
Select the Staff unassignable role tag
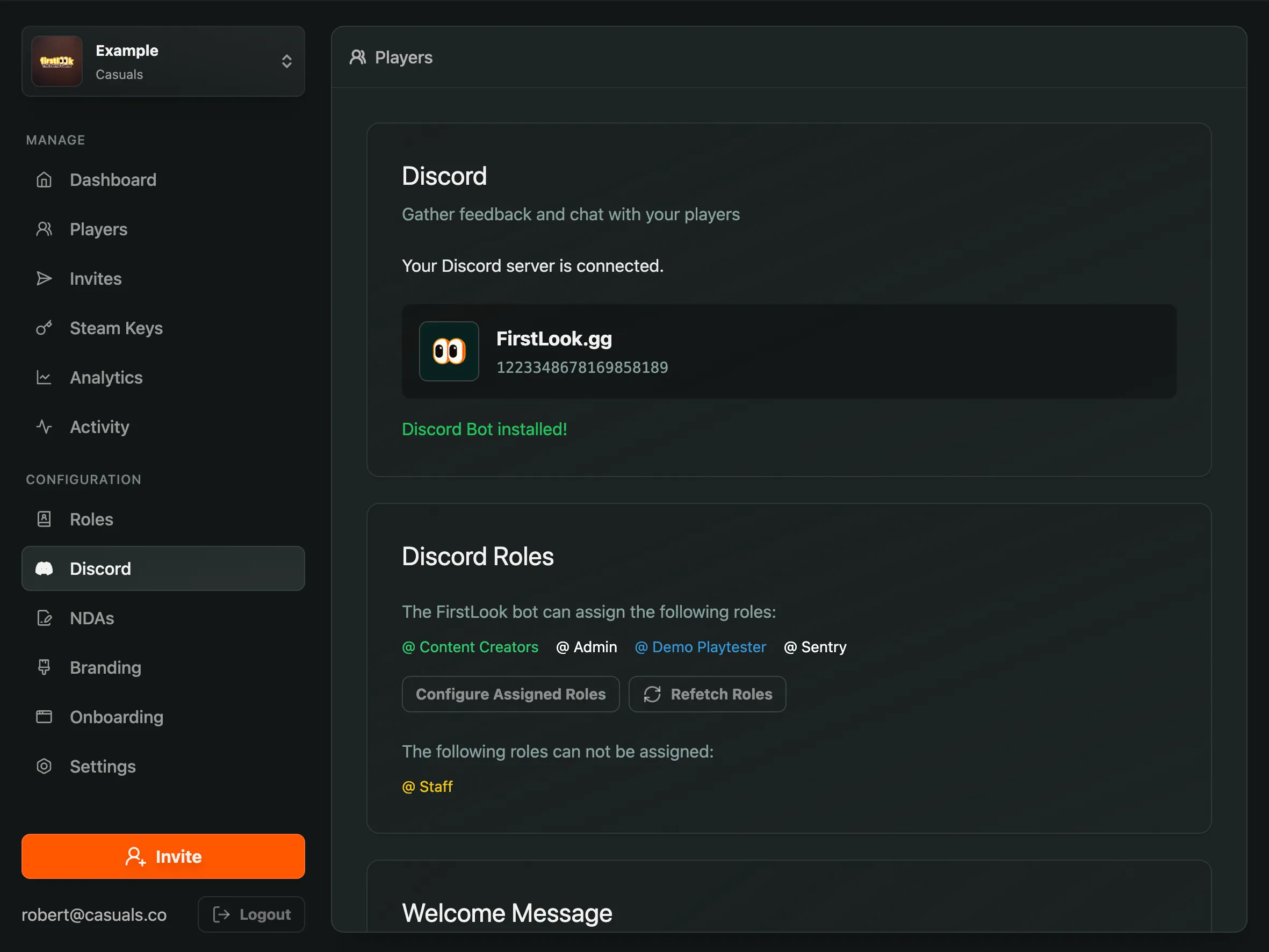point(427,787)
